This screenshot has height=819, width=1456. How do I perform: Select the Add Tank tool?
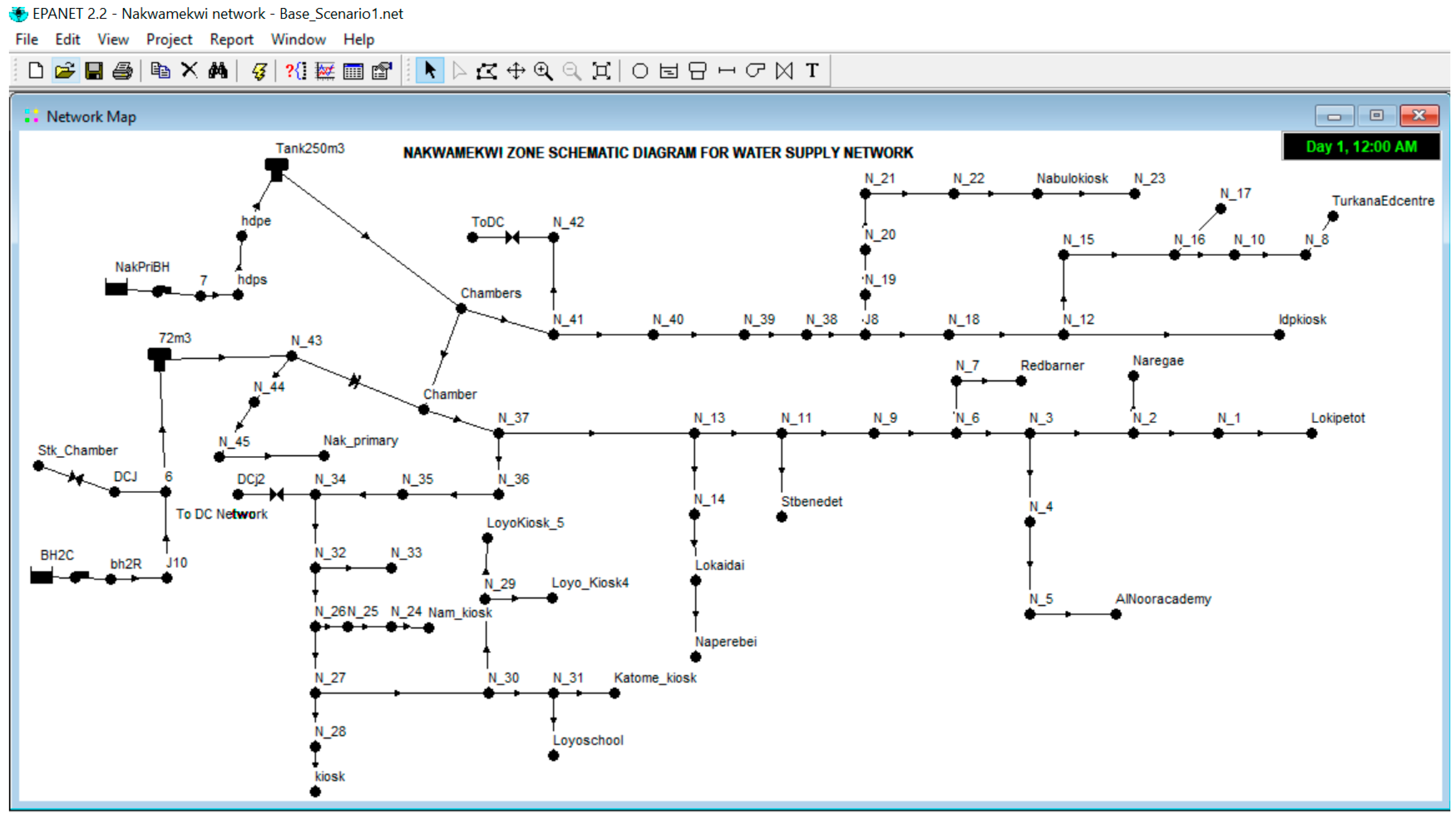(697, 71)
